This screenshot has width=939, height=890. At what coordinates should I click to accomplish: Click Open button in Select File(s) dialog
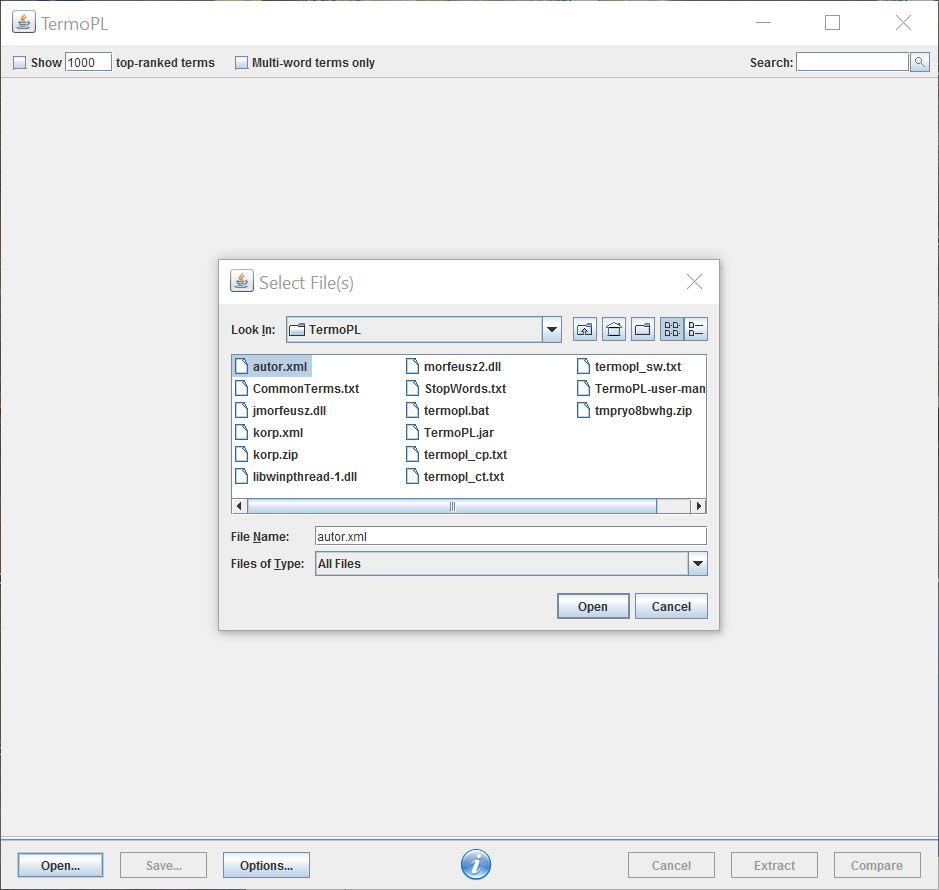point(593,606)
